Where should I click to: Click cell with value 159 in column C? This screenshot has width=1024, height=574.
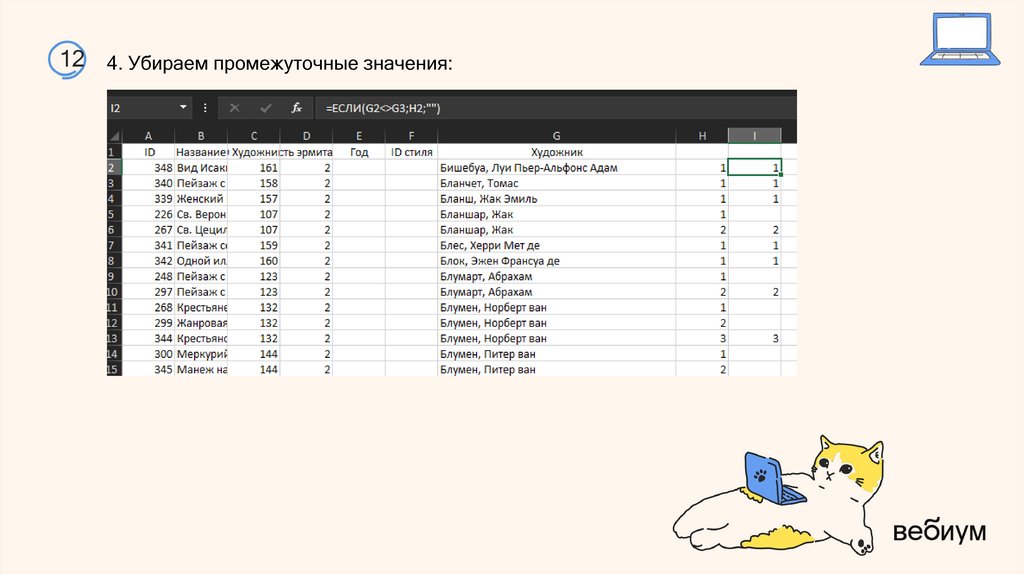(x=254, y=246)
